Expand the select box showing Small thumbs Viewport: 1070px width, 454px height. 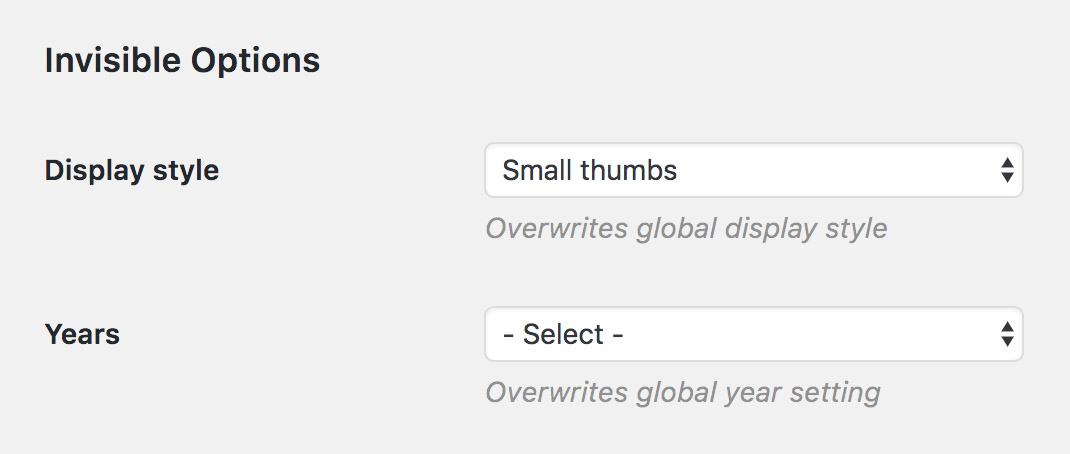753,170
